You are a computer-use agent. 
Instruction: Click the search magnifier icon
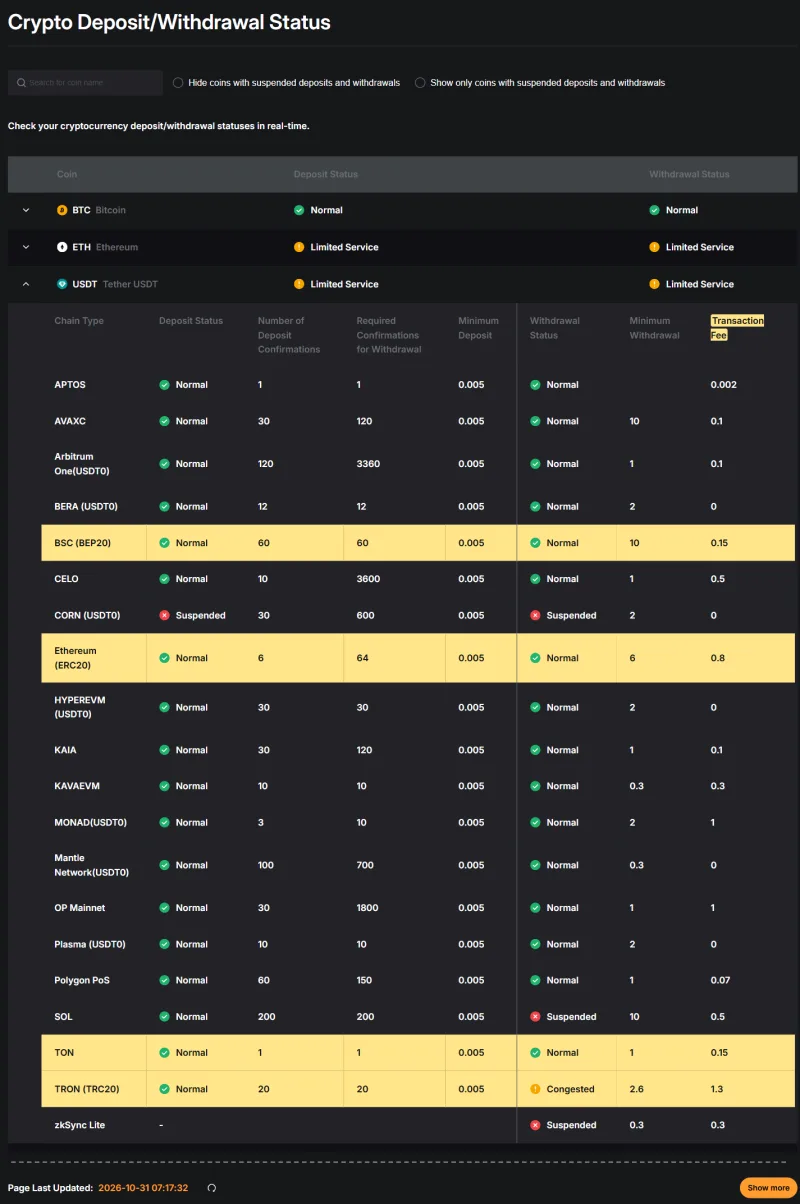click(x=21, y=83)
